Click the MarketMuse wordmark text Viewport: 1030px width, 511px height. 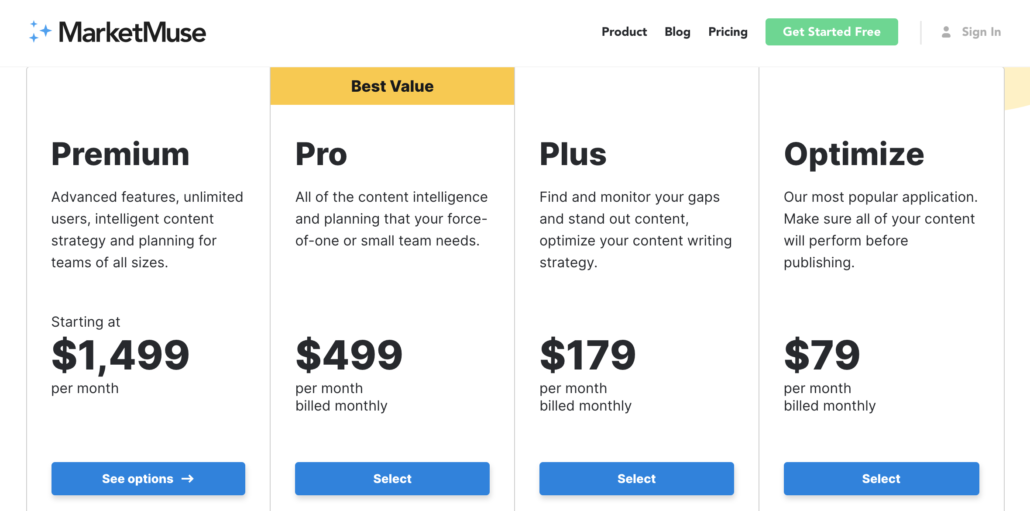tap(132, 32)
